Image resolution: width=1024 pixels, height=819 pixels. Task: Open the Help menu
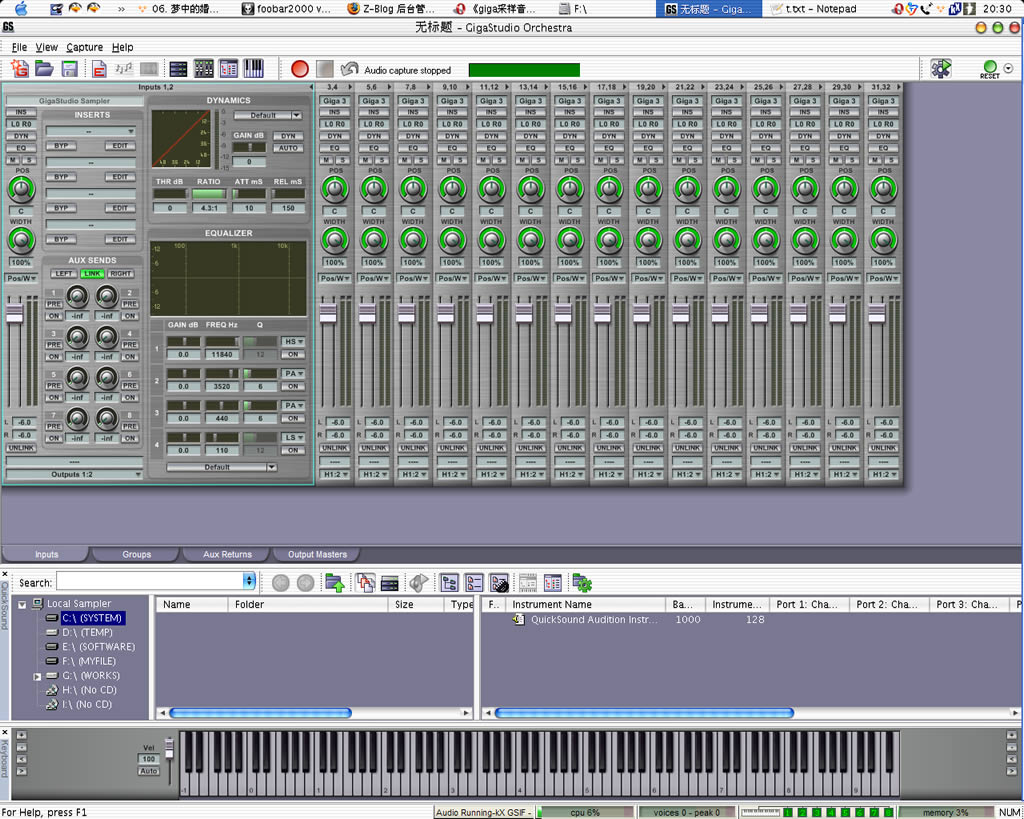point(122,47)
